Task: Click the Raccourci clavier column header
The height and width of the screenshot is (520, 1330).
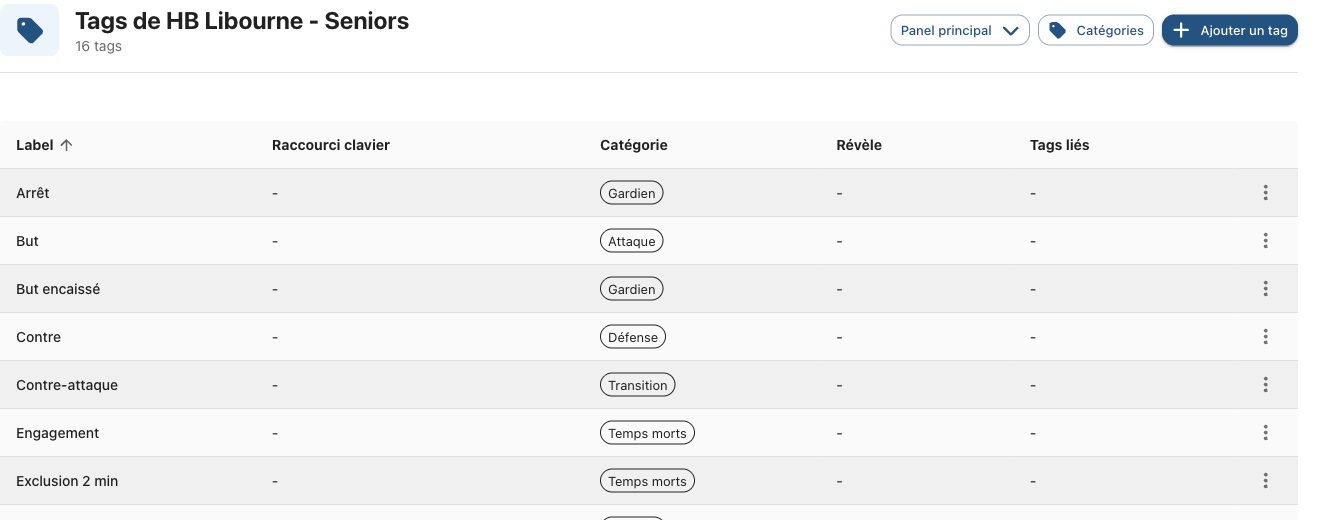Action: 331,145
